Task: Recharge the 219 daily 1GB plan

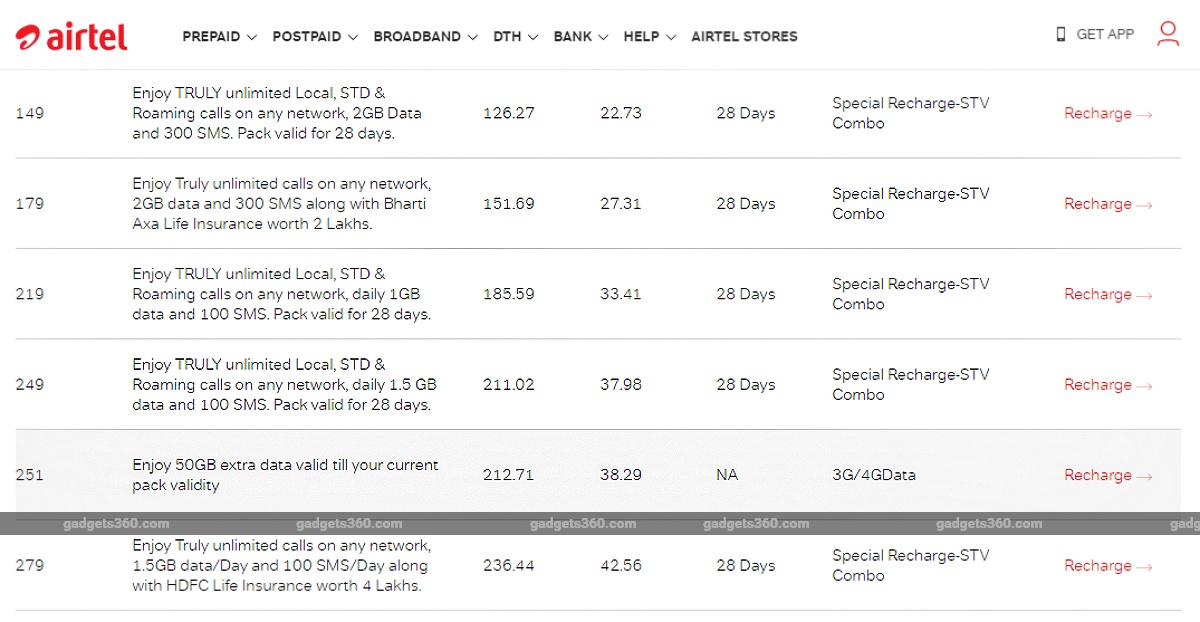Action: pos(1107,294)
